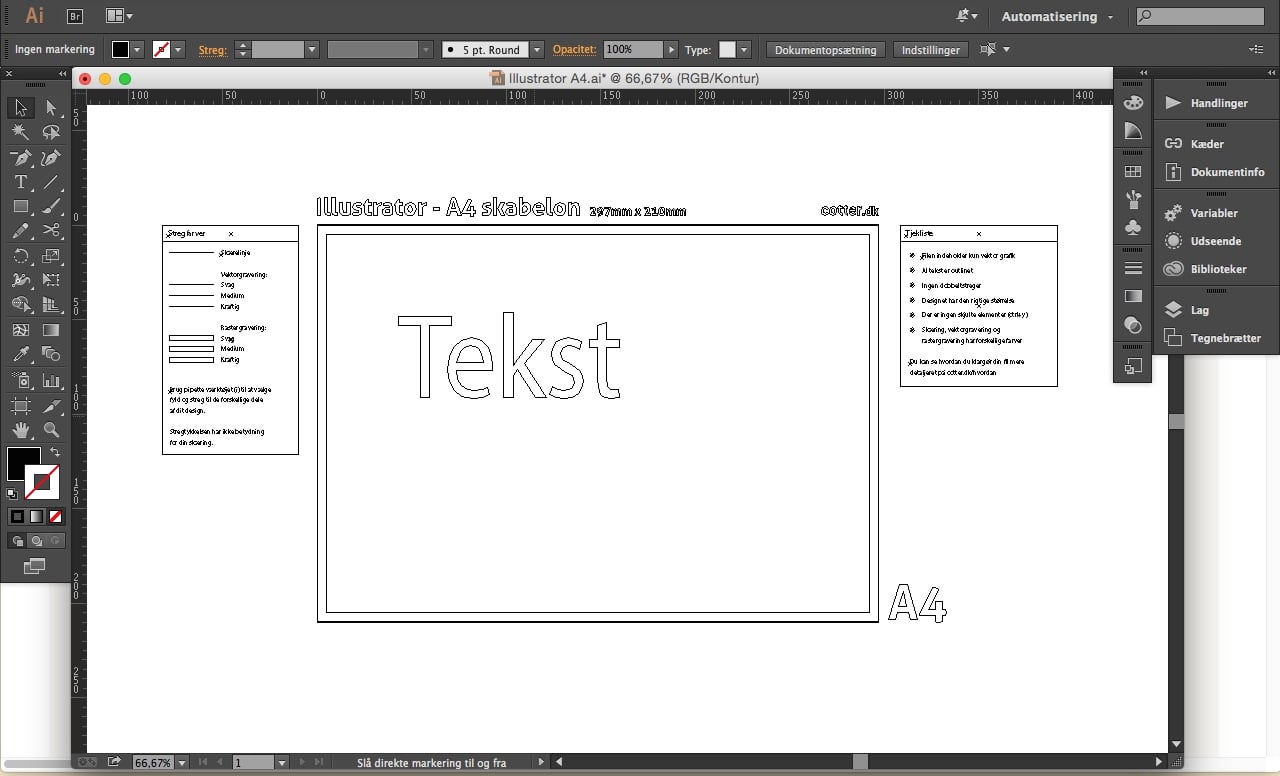The image size is (1280, 776).
Task: Open the Symbols club panel icon
Action: [x=1133, y=228]
